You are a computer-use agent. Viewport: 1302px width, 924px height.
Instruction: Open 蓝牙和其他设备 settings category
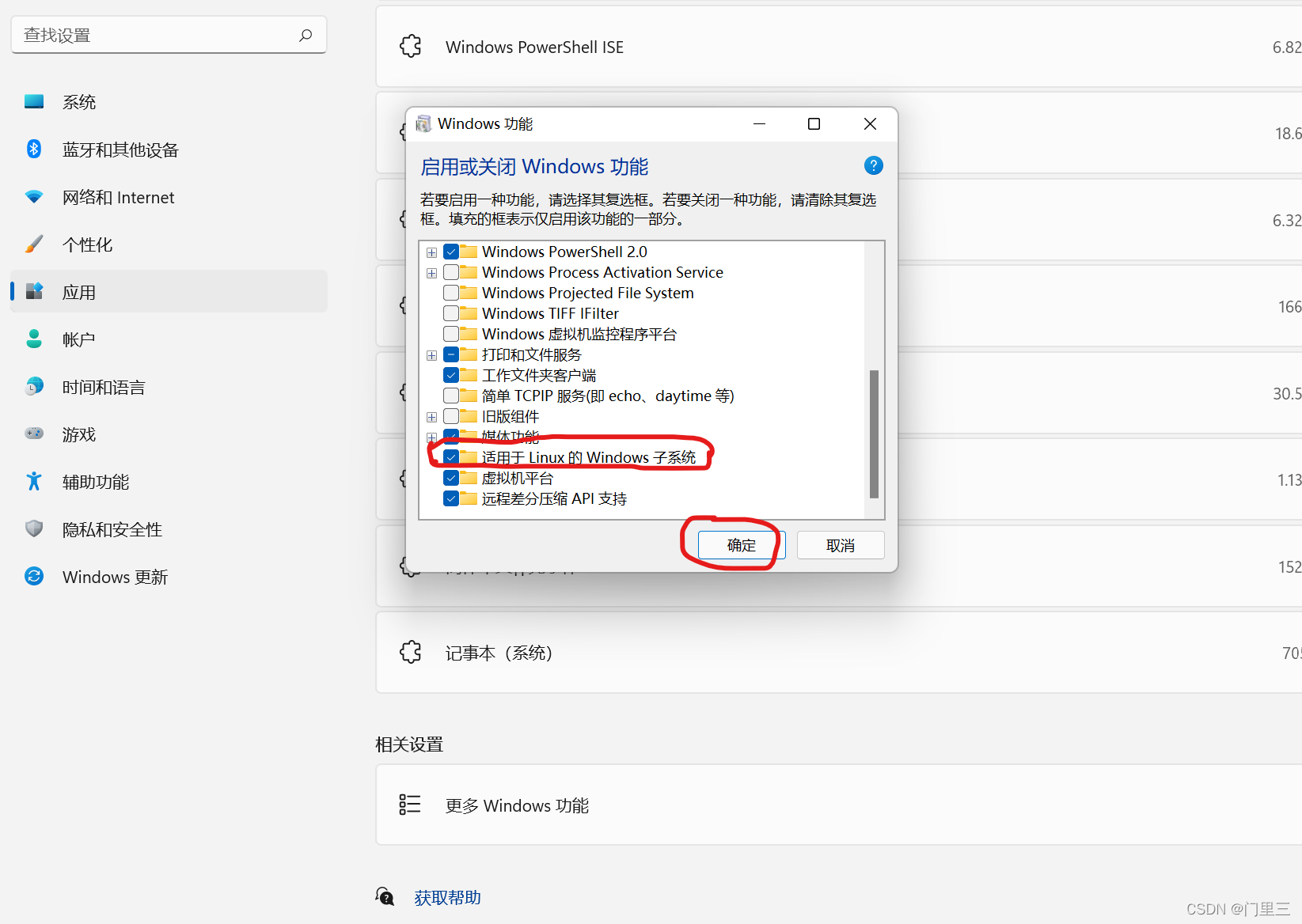click(169, 150)
